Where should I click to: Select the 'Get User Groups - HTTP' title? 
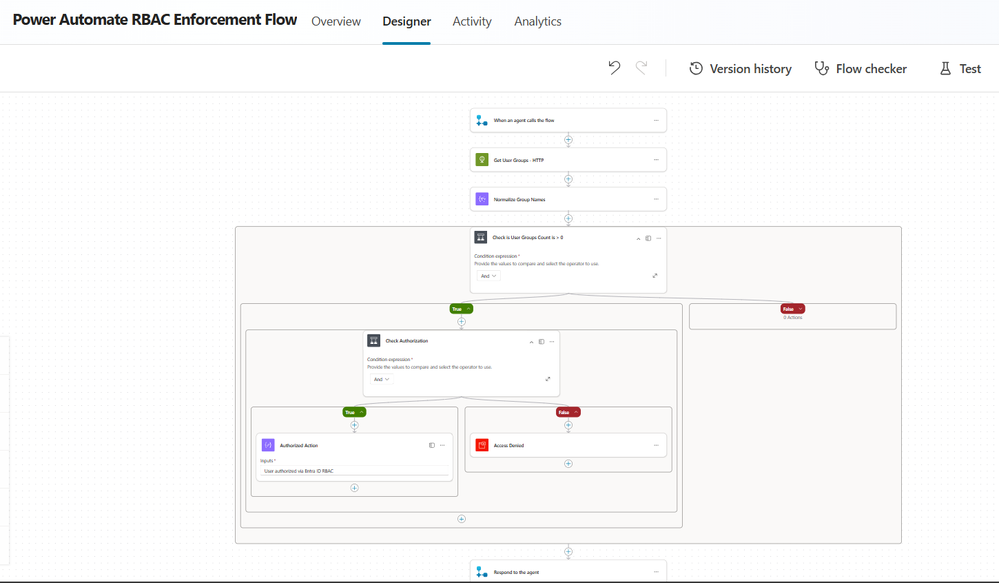pyautogui.click(x=519, y=160)
